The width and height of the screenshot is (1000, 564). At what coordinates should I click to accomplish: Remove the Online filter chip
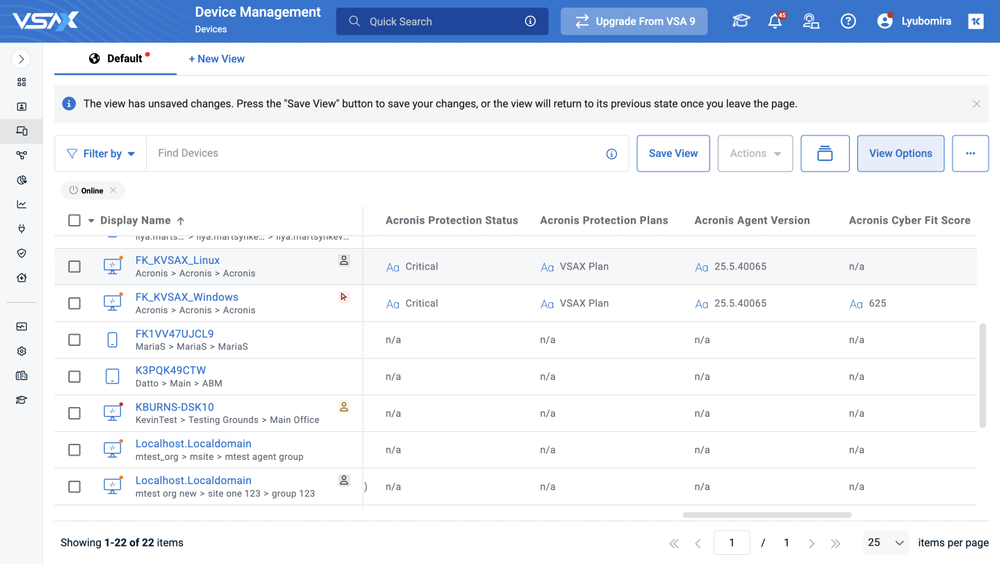(113, 190)
